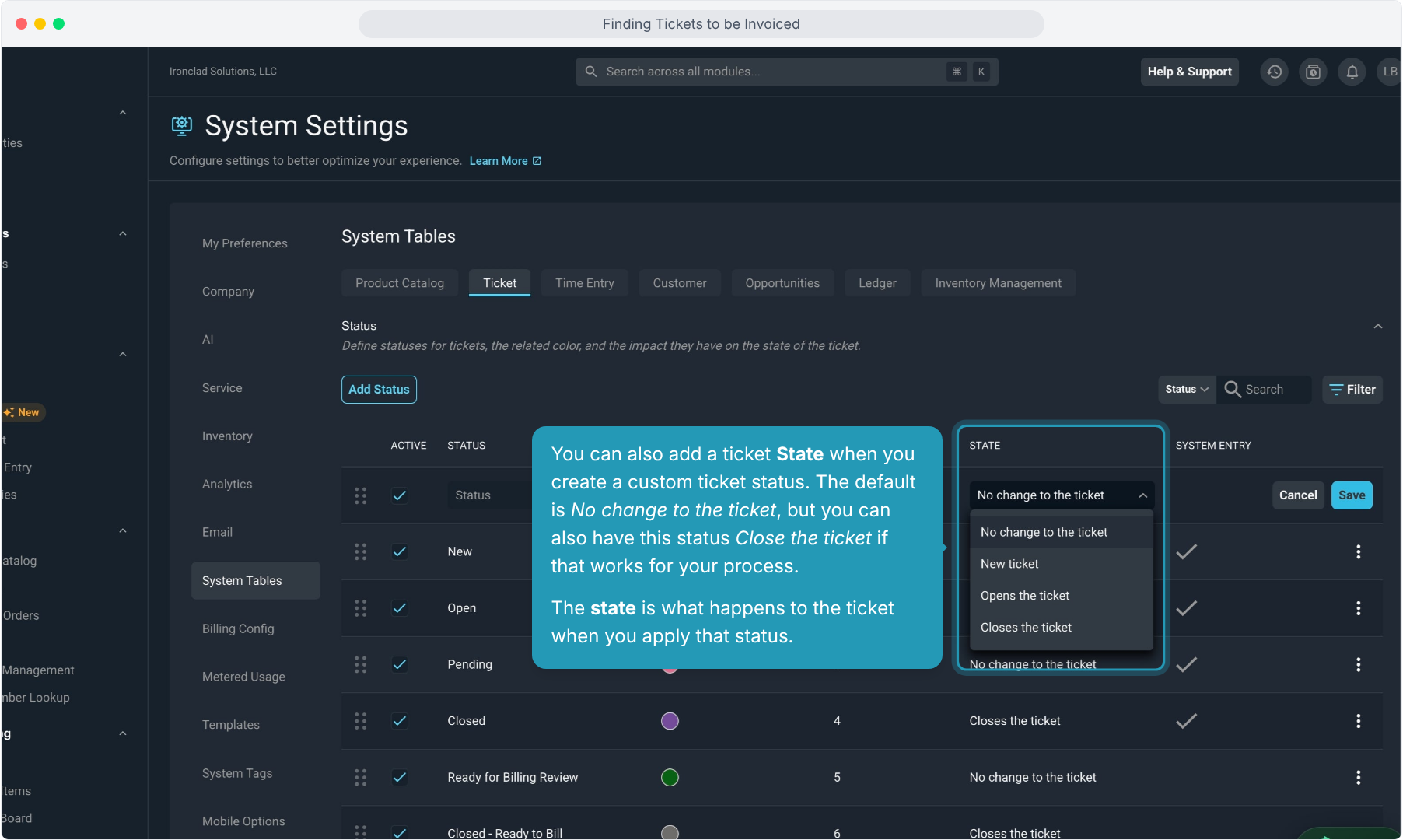The image size is (1403, 840).
Task: Select Closes the ticket option
Action: pyautogui.click(x=1062, y=628)
